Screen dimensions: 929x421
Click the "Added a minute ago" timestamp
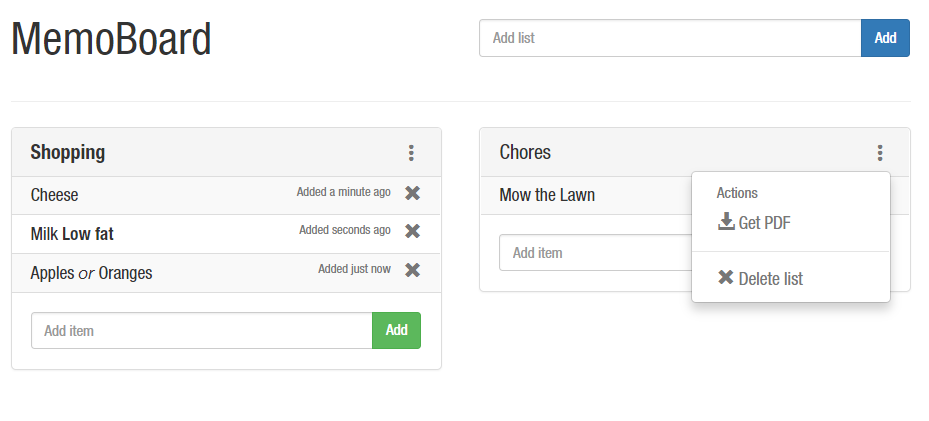point(343,192)
